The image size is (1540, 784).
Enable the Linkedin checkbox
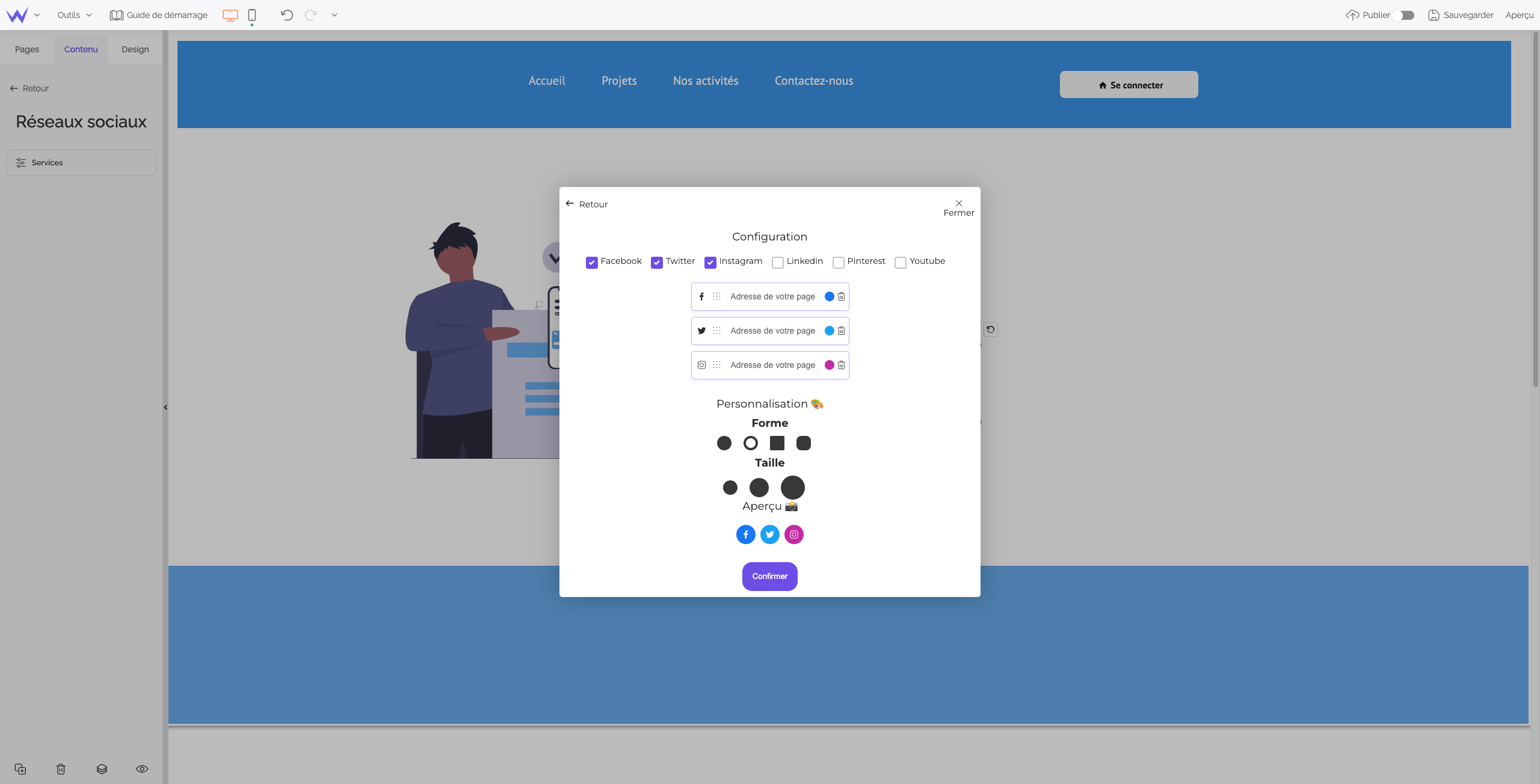click(778, 262)
